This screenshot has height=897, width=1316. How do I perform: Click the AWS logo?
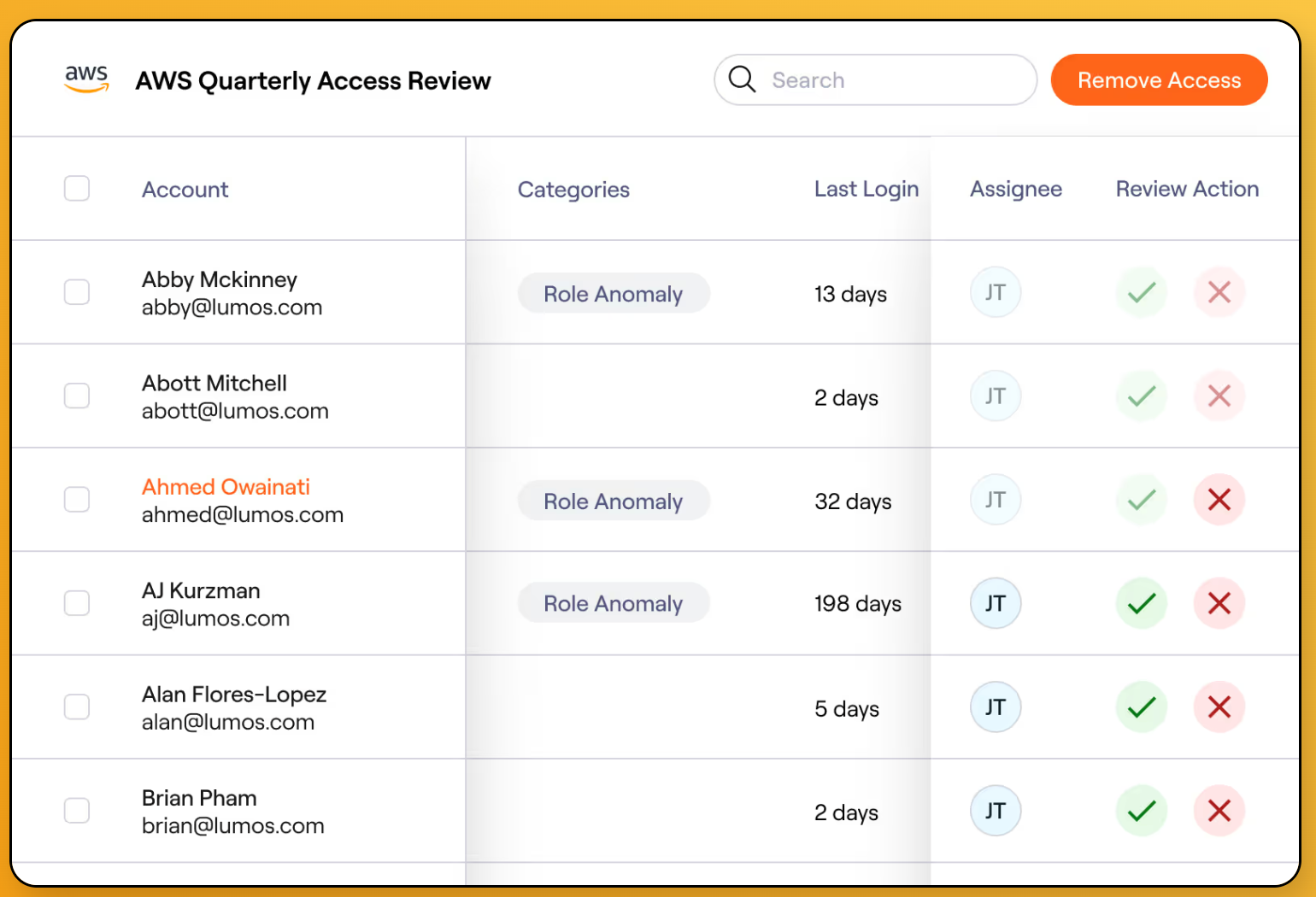(x=85, y=78)
